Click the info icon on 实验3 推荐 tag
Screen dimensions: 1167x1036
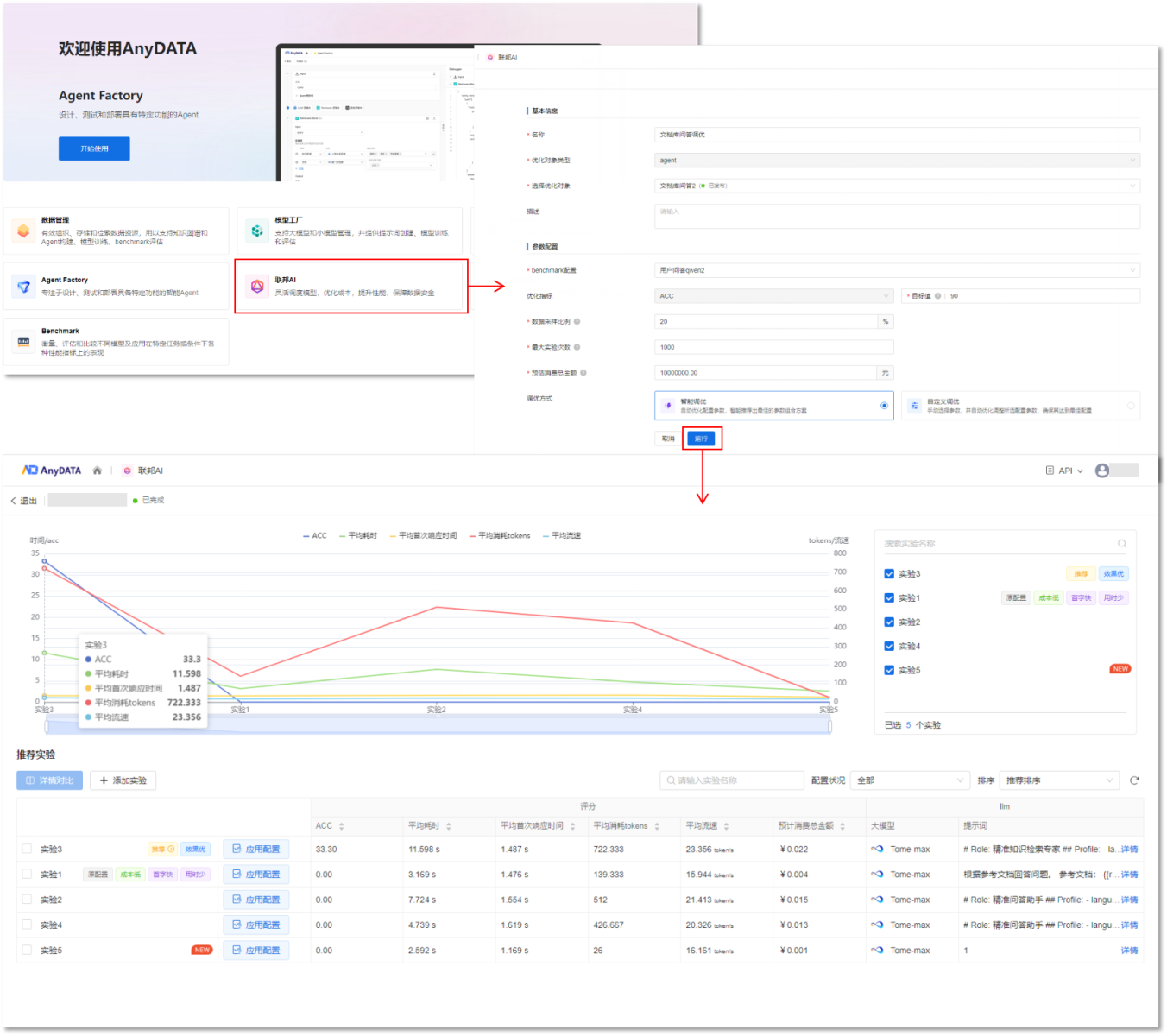click(x=171, y=850)
